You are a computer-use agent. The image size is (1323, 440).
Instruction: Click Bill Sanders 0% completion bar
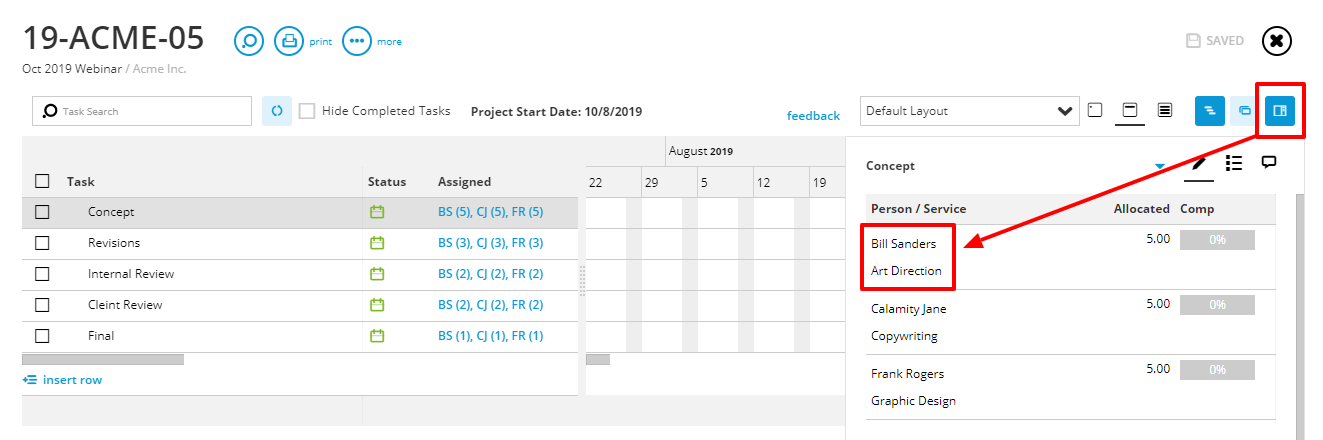(1217, 240)
